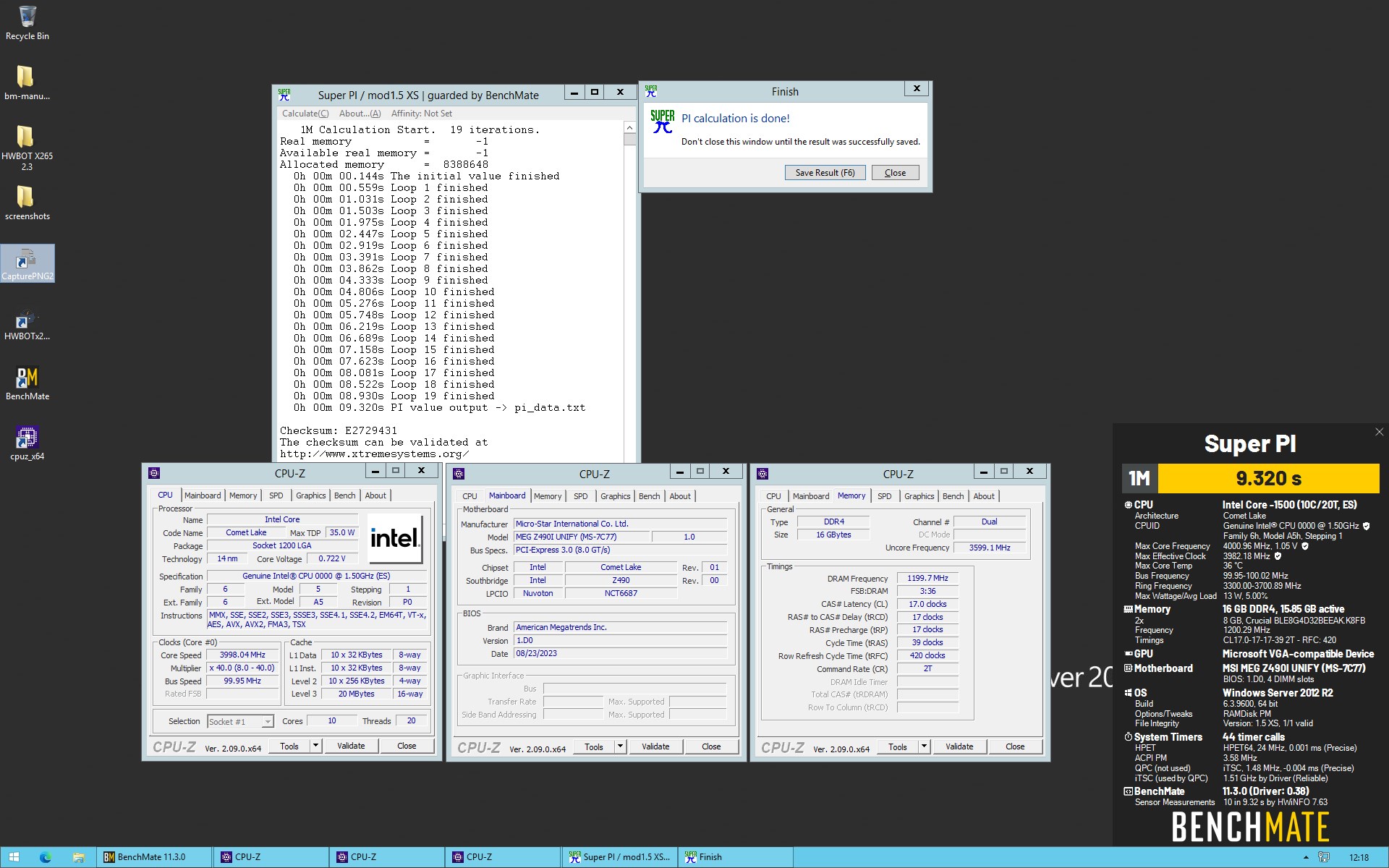
Task: Click the PI calculation is done! message
Action: pyautogui.click(x=735, y=119)
